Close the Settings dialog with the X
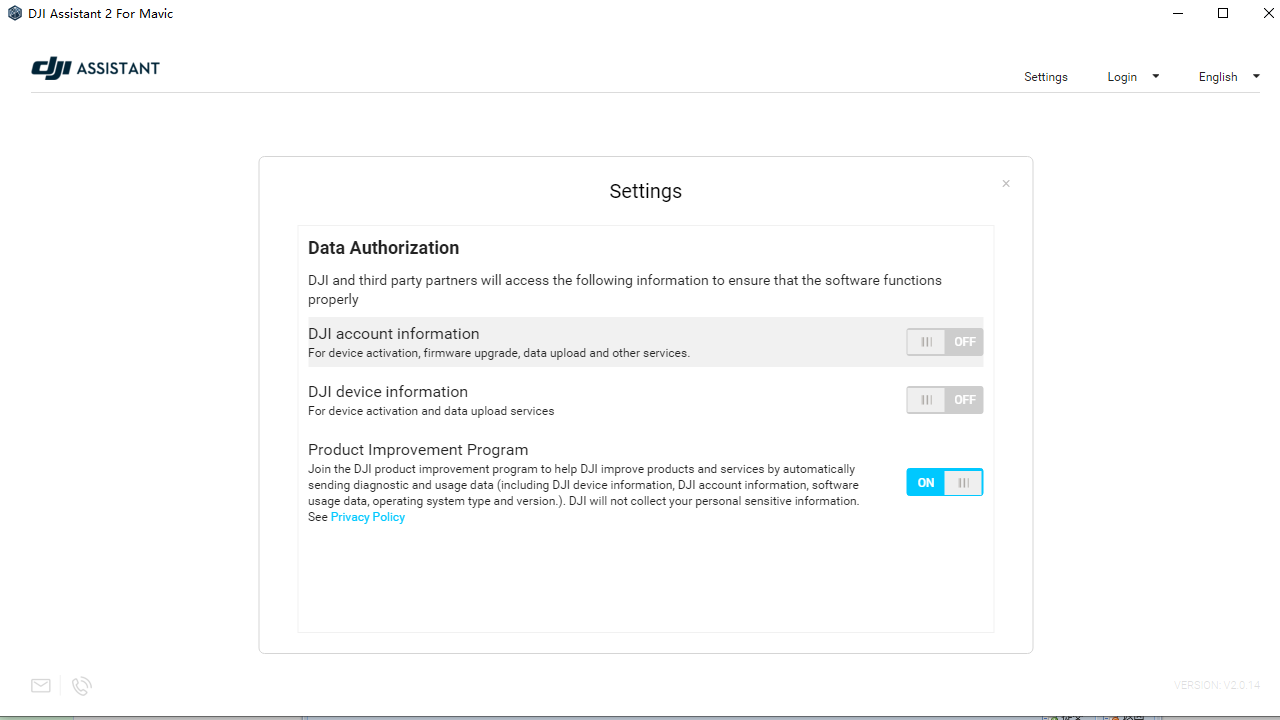This screenshot has width=1280, height=720. [1006, 184]
